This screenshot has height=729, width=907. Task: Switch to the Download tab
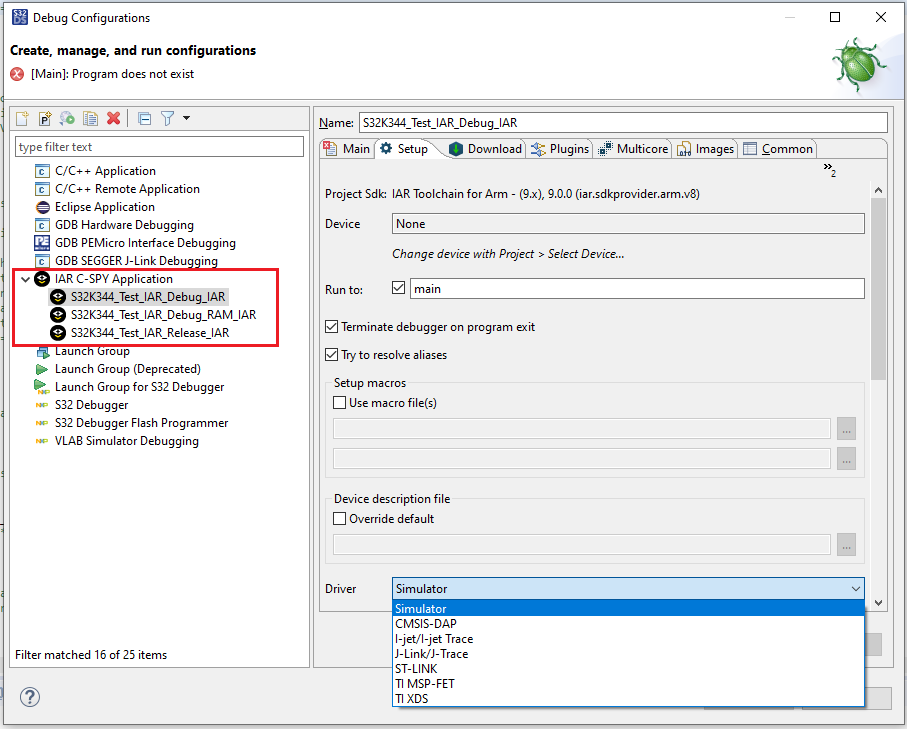(485, 148)
